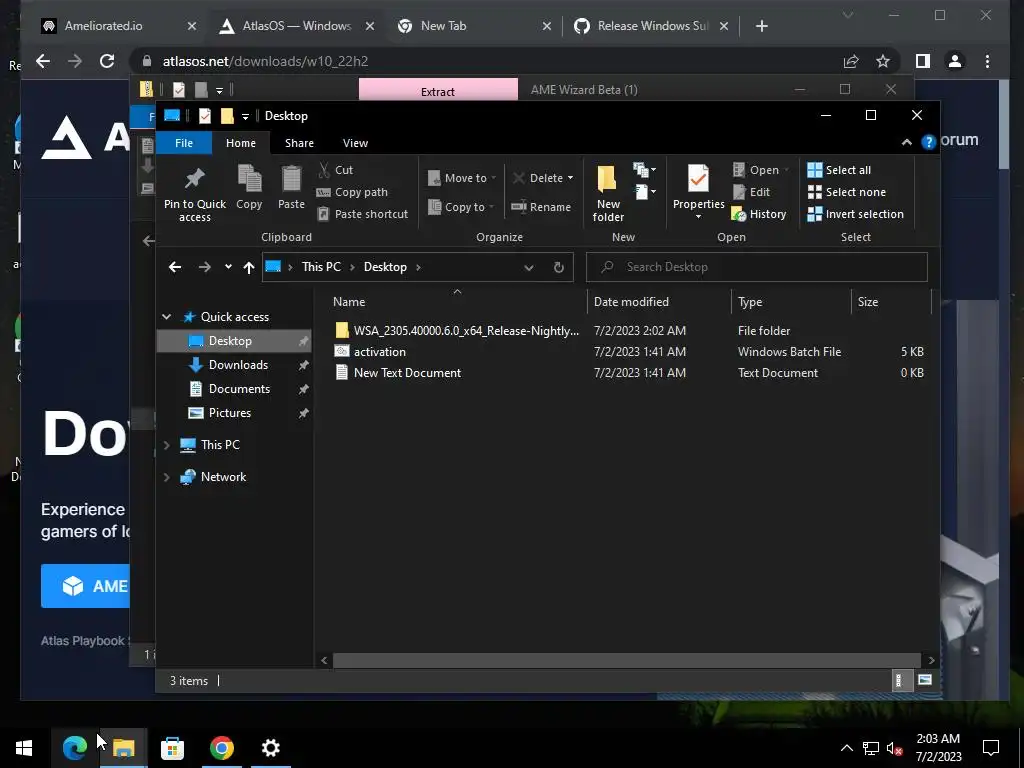The height and width of the screenshot is (768, 1024).
Task: Open Explorer help question mark icon
Action: [x=928, y=142]
